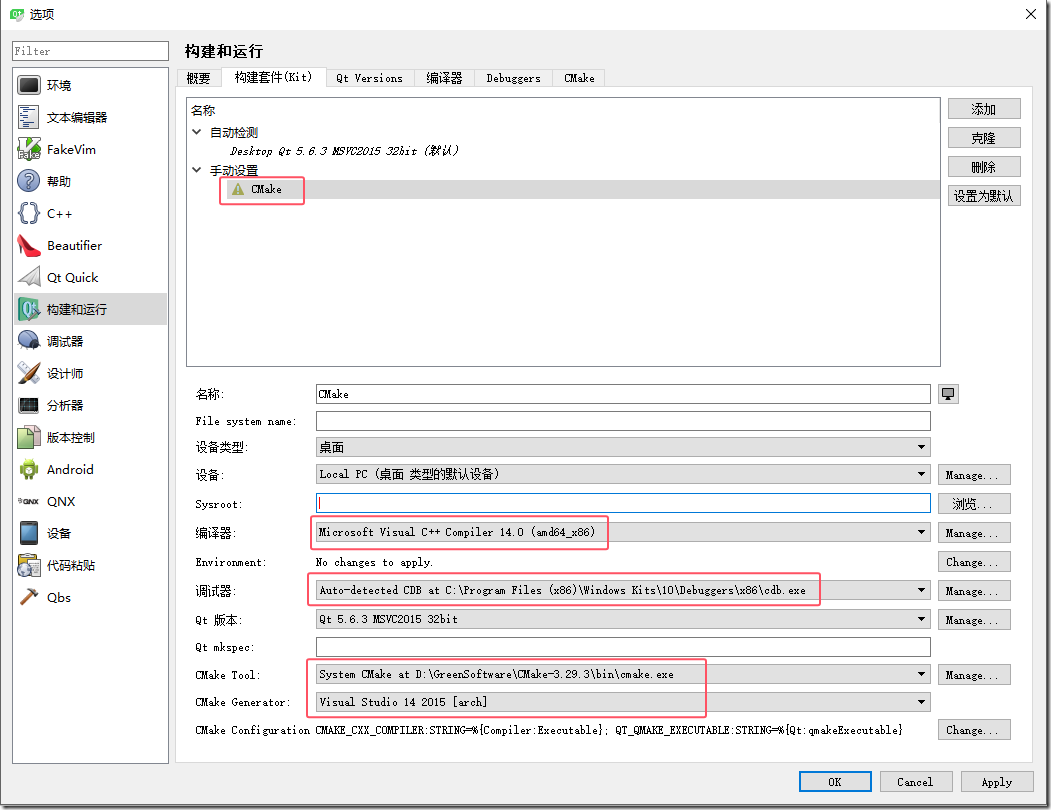Open the FakeVim settings icon
The height and width of the screenshot is (810, 1051).
pos(28,149)
